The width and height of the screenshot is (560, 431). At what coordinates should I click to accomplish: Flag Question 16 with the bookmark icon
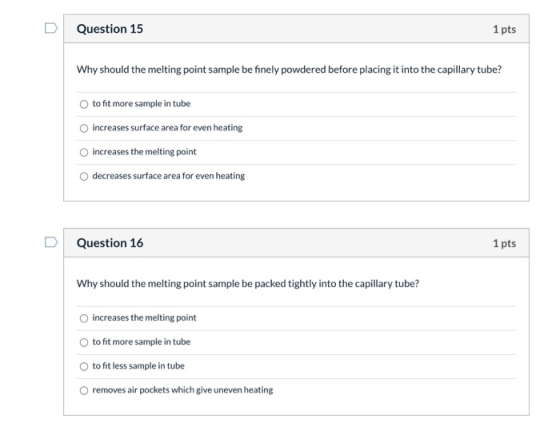click(x=51, y=242)
